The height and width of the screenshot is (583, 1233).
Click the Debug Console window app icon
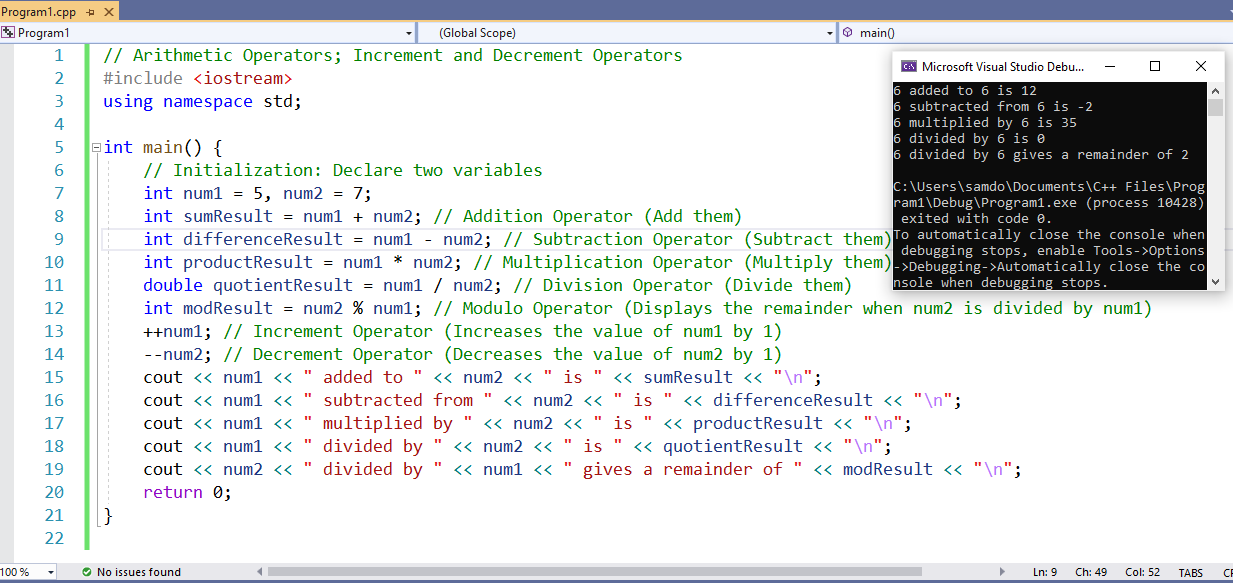909,67
